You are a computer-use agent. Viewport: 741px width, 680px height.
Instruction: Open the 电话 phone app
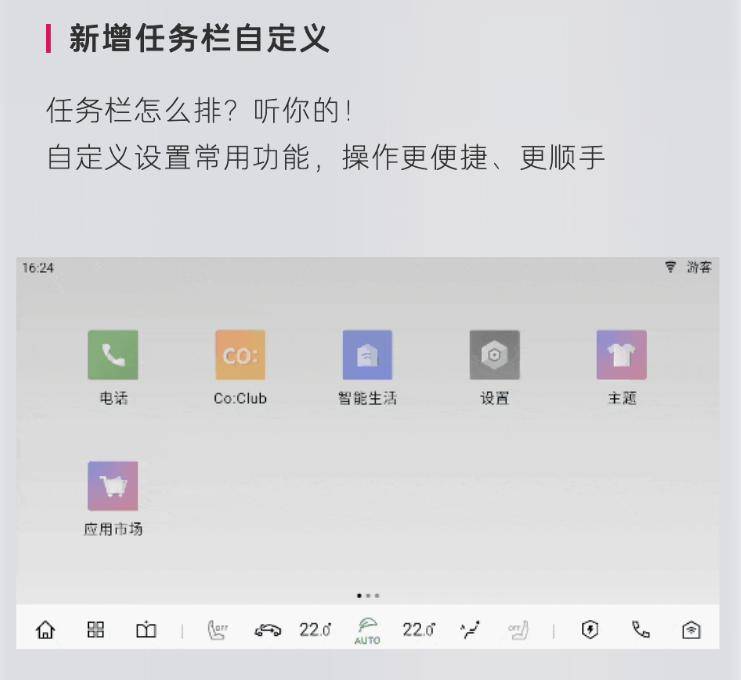tap(113, 355)
